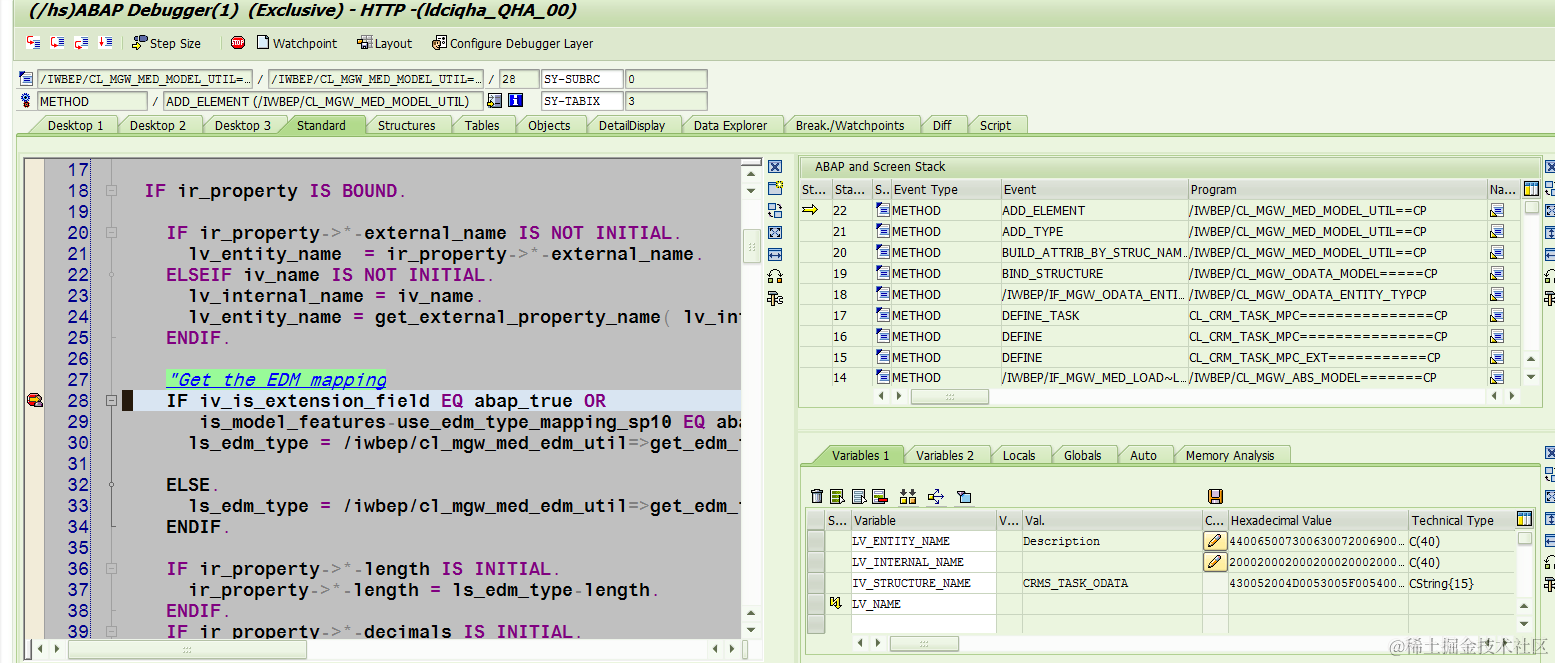This screenshot has width=1555, height=663.
Task: Open Configure Debugger Layer
Action: [x=513, y=43]
